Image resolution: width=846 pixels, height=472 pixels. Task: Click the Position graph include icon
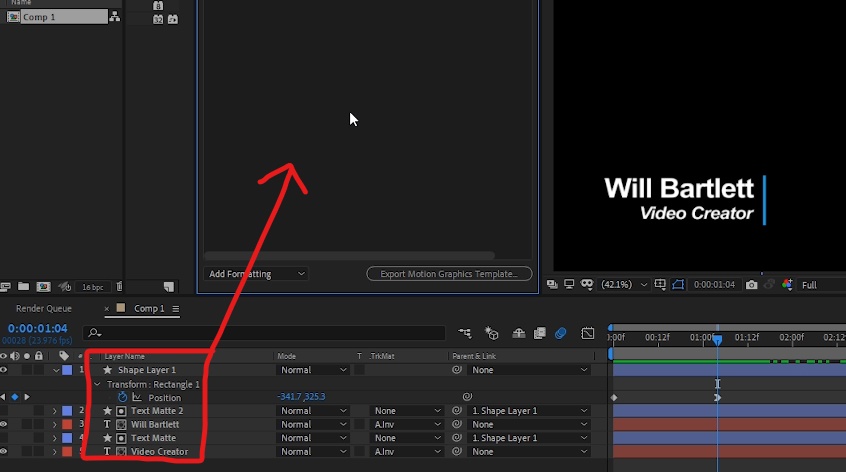pyautogui.click(x=137, y=397)
